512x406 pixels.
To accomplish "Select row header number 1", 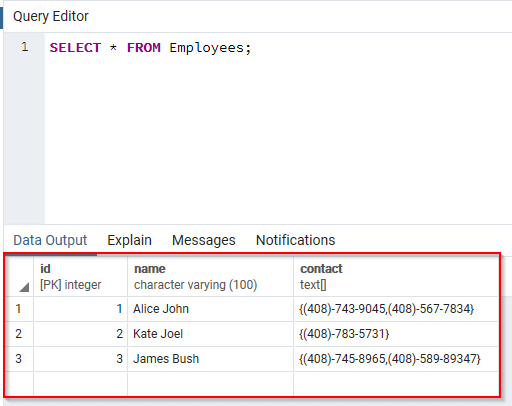I will pyautogui.click(x=19, y=309).
